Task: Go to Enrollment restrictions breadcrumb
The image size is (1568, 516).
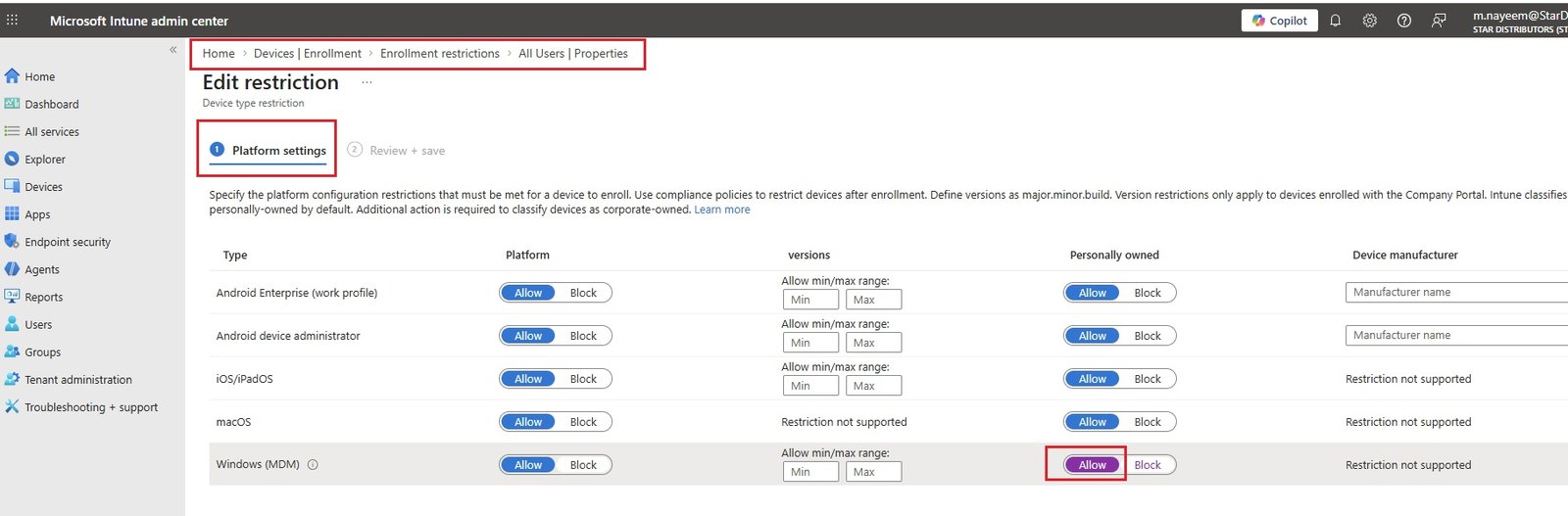Action: [x=440, y=53]
